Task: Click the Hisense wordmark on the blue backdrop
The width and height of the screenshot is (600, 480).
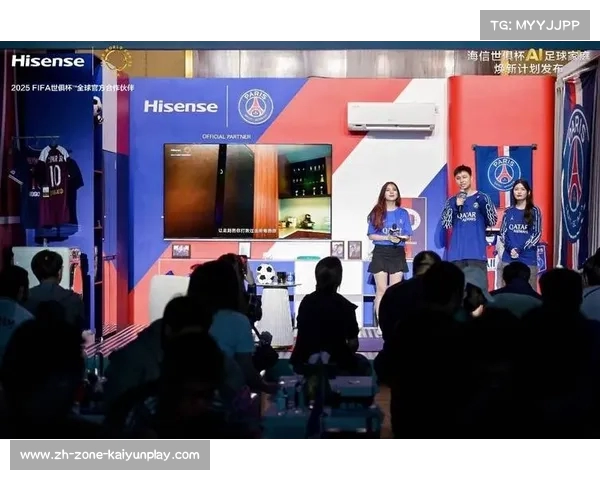Action: click(x=181, y=106)
